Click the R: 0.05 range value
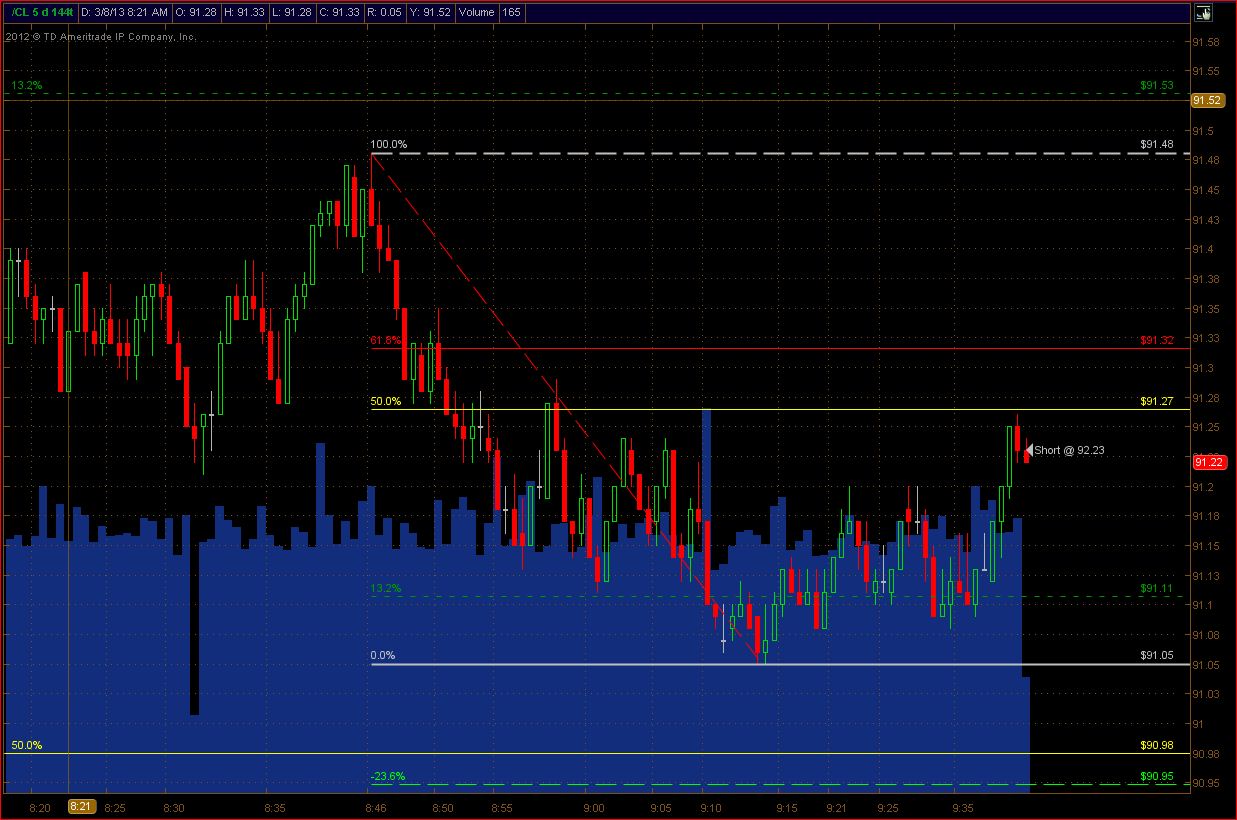1237x820 pixels. [383, 14]
